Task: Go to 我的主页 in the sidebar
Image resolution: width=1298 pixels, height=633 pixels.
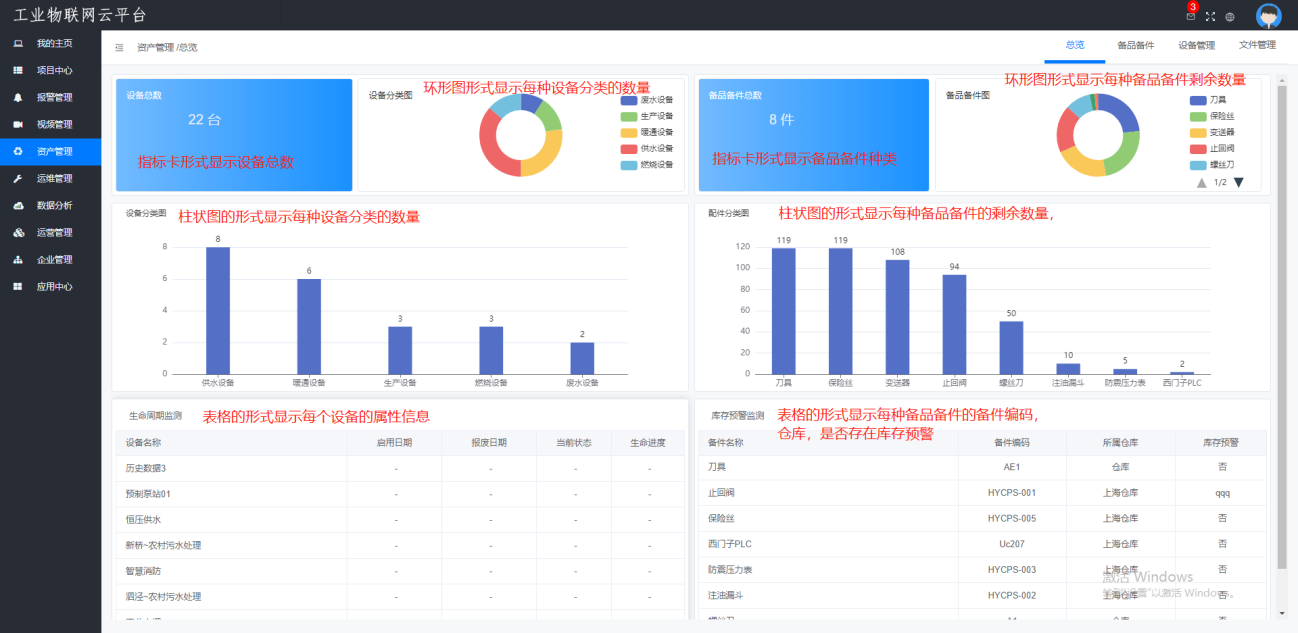Action: pos(54,44)
